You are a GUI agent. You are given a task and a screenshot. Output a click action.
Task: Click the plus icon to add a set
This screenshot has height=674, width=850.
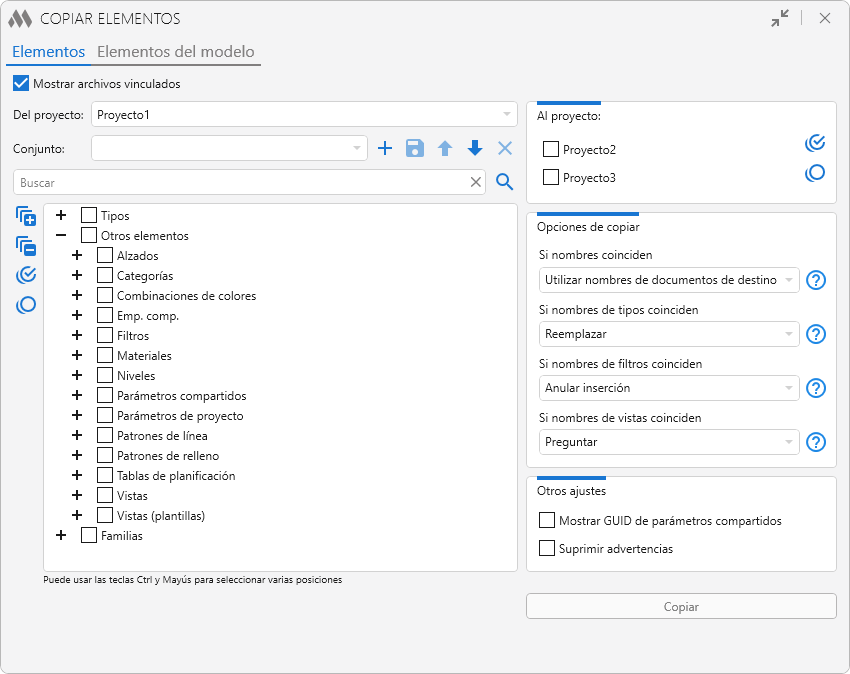(385, 149)
